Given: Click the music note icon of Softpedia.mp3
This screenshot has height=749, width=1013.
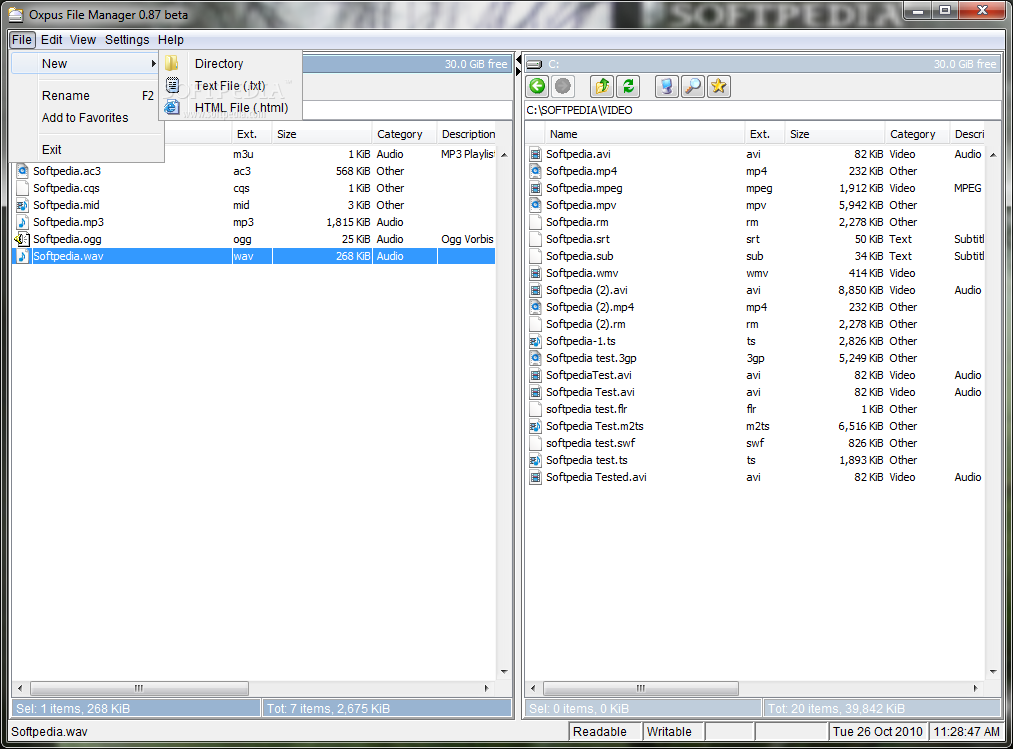Looking at the screenshot, I should click(23, 222).
